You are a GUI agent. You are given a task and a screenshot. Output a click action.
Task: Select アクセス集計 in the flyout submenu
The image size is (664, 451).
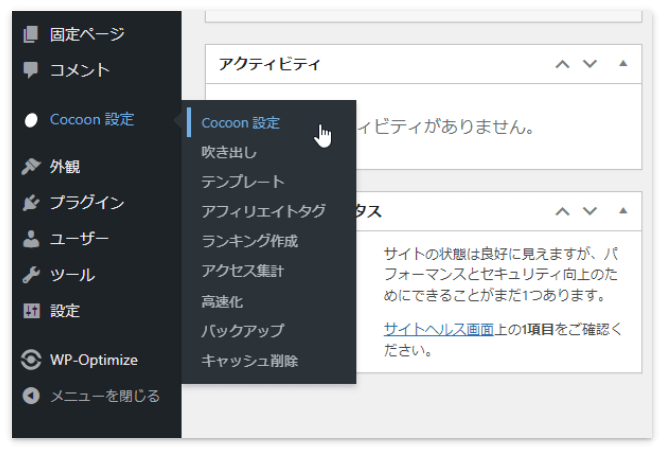pos(243,271)
